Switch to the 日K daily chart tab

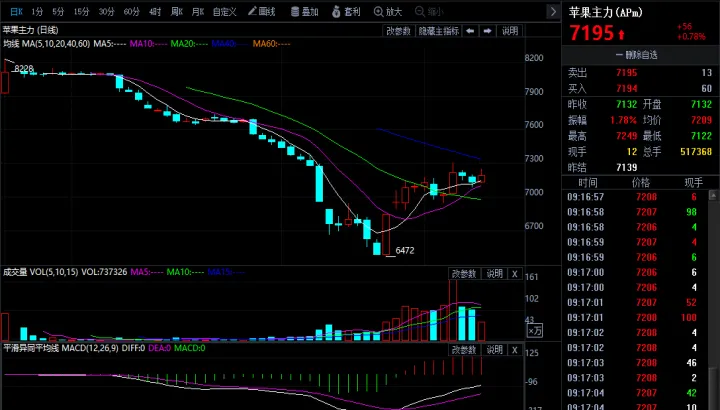(x=15, y=12)
